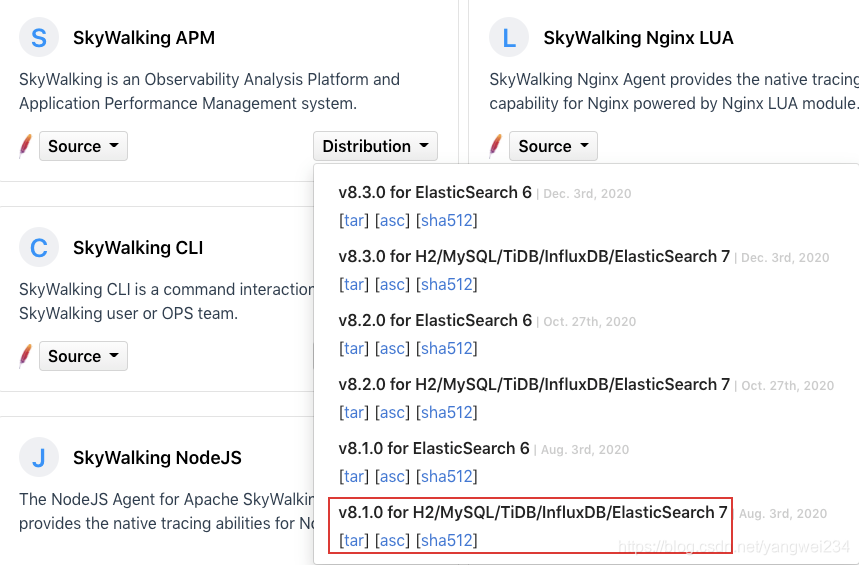Download tar for v8.3.0 H2/MySQL/TiDB/InfluxDB/ElasticSearch 7
Screen dimensions: 859x565
[x=353, y=284]
